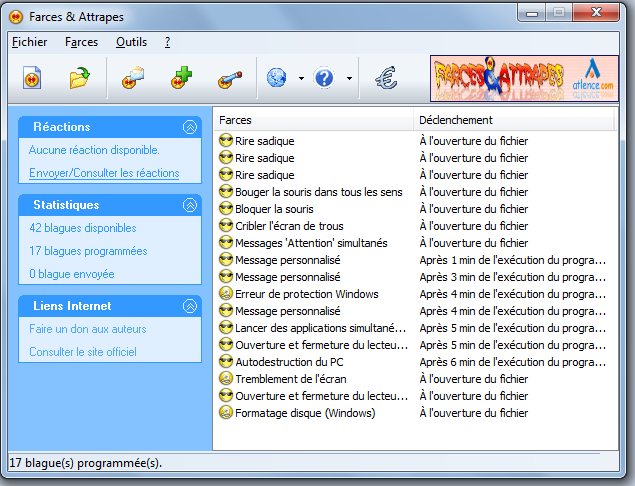The height and width of the screenshot is (486, 635).
Task: Click 'Après 1 min de l'exécution' trigger cell
Action: pyautogui.click(x=513, y=260)
